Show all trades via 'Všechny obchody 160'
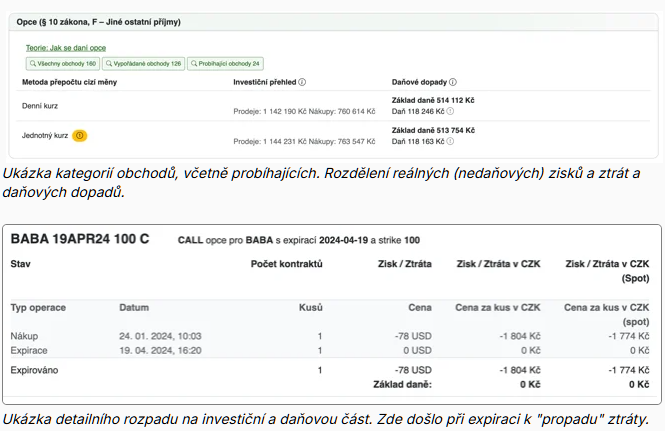Viewport: 665px width, 431px height. 63,64
